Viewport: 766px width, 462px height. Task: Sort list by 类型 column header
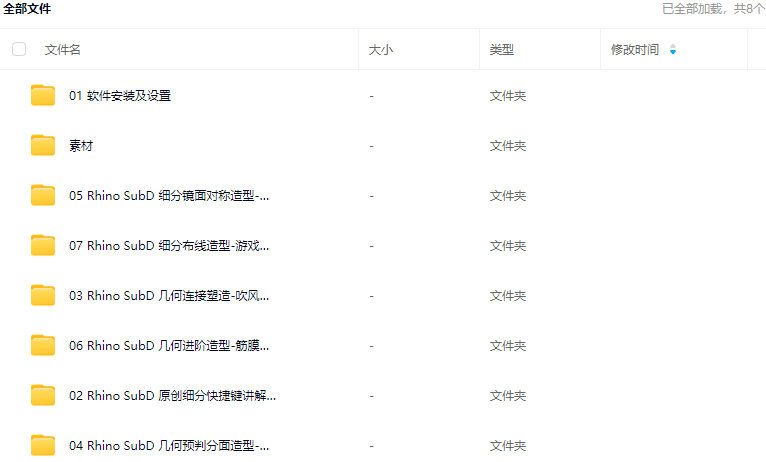[502, 50]
